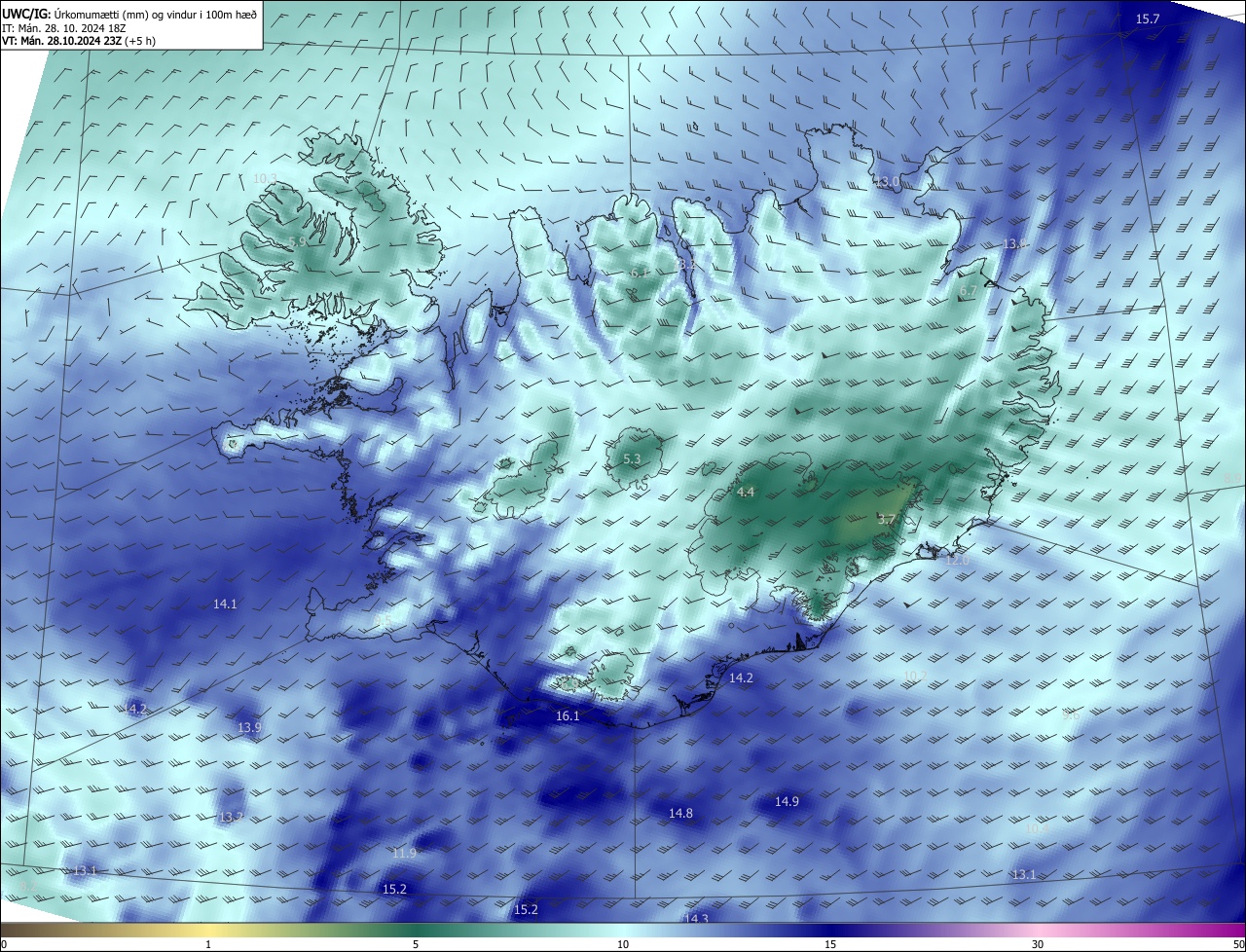This screenshot has width=1246, height=952.
Task: Click the 6.1 value label on the map
Action: 639,274
